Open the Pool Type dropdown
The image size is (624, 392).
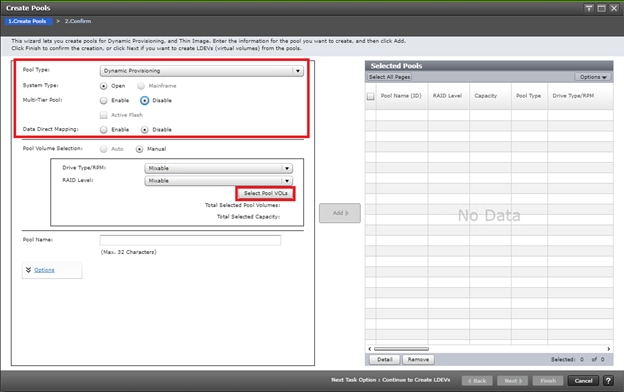click(x=201, y=71)
